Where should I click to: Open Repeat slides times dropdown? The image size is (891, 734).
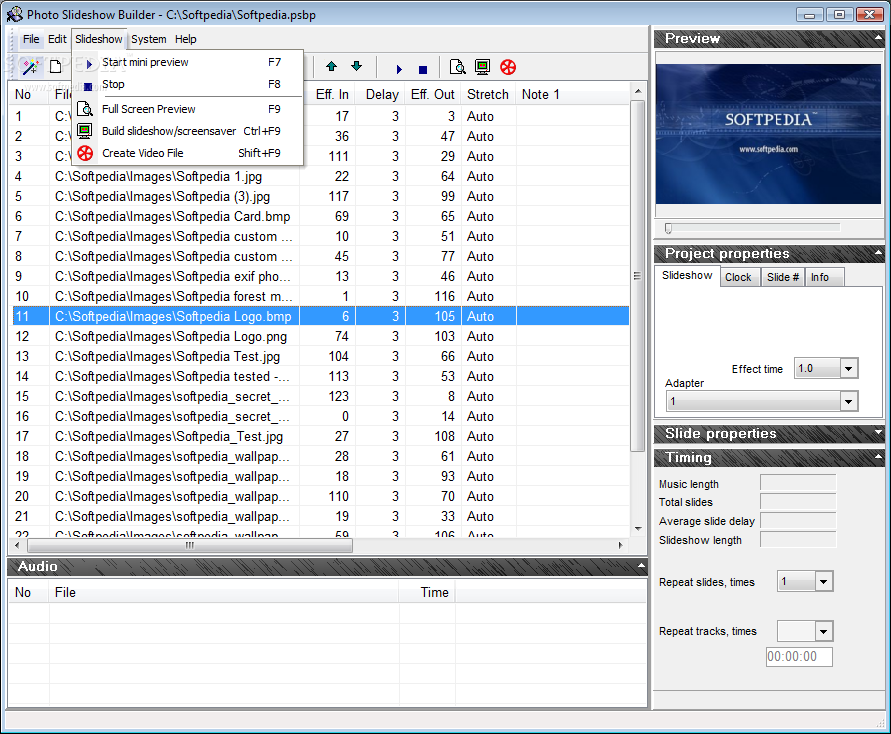[823, 582]
